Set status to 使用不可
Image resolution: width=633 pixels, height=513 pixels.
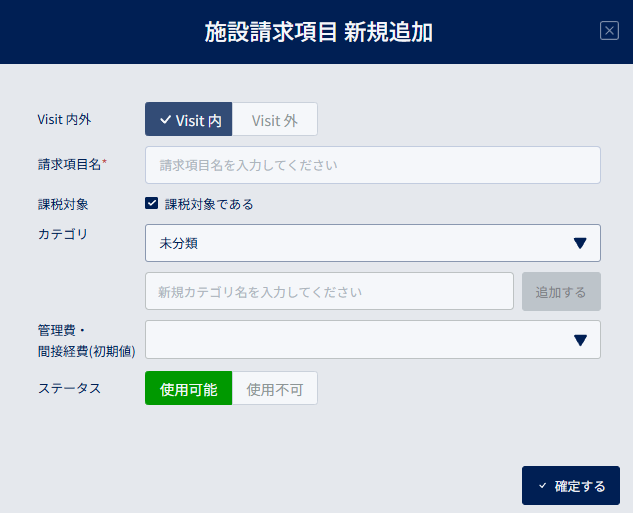coord(275,388)
